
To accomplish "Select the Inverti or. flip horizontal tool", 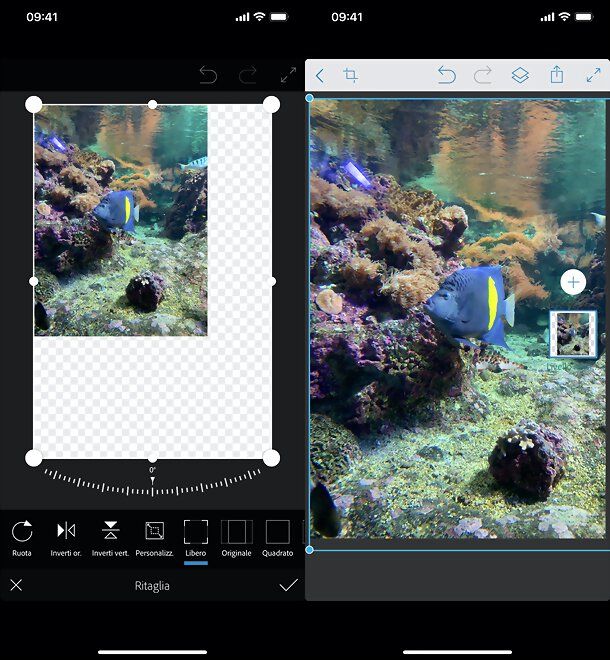I will pos(66,531).
